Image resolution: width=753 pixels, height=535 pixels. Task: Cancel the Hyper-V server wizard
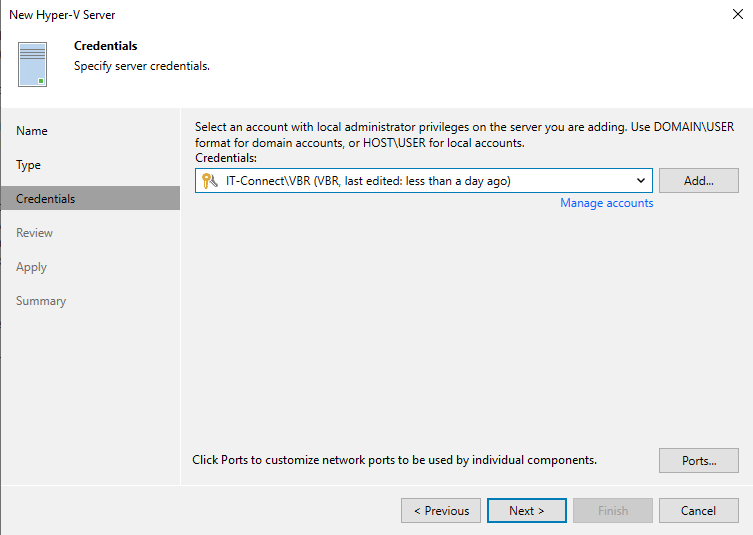click(698, 511)
